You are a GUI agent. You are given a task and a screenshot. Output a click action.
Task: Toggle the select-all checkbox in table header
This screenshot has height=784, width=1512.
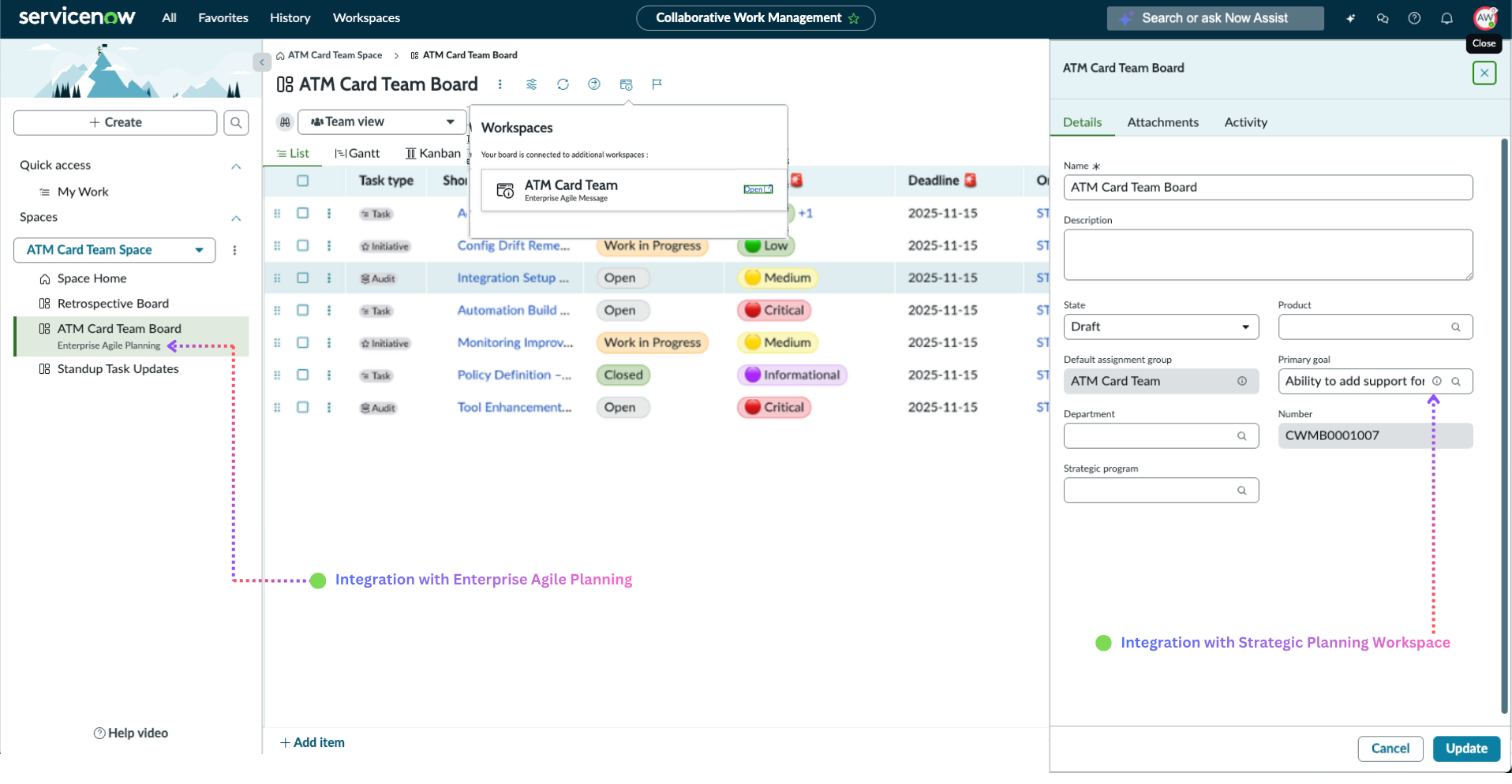coord(303,181)
